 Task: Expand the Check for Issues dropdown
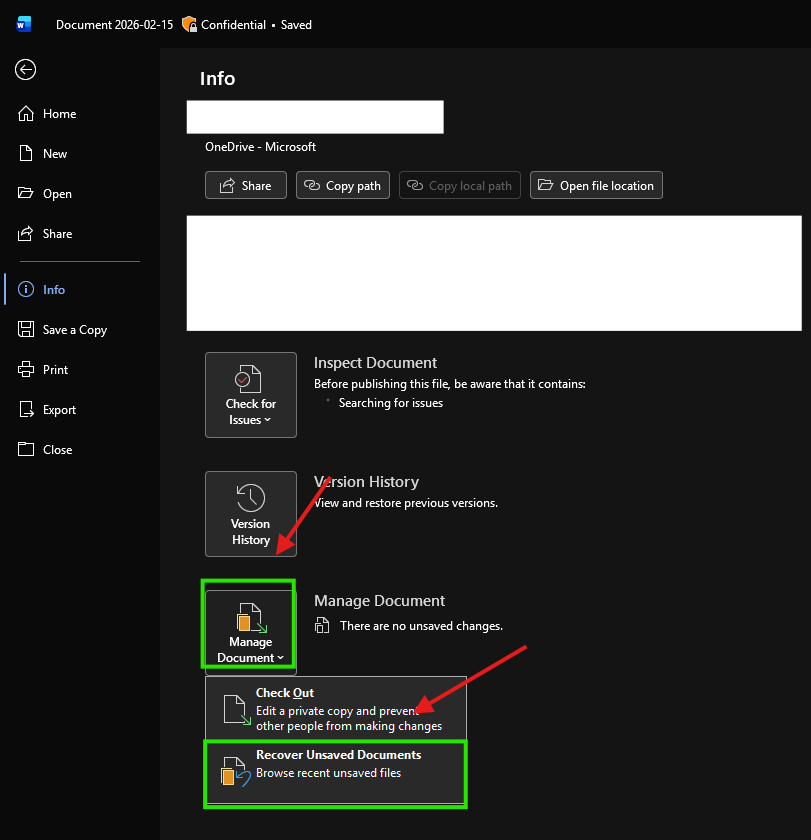(x=251, y=395)
